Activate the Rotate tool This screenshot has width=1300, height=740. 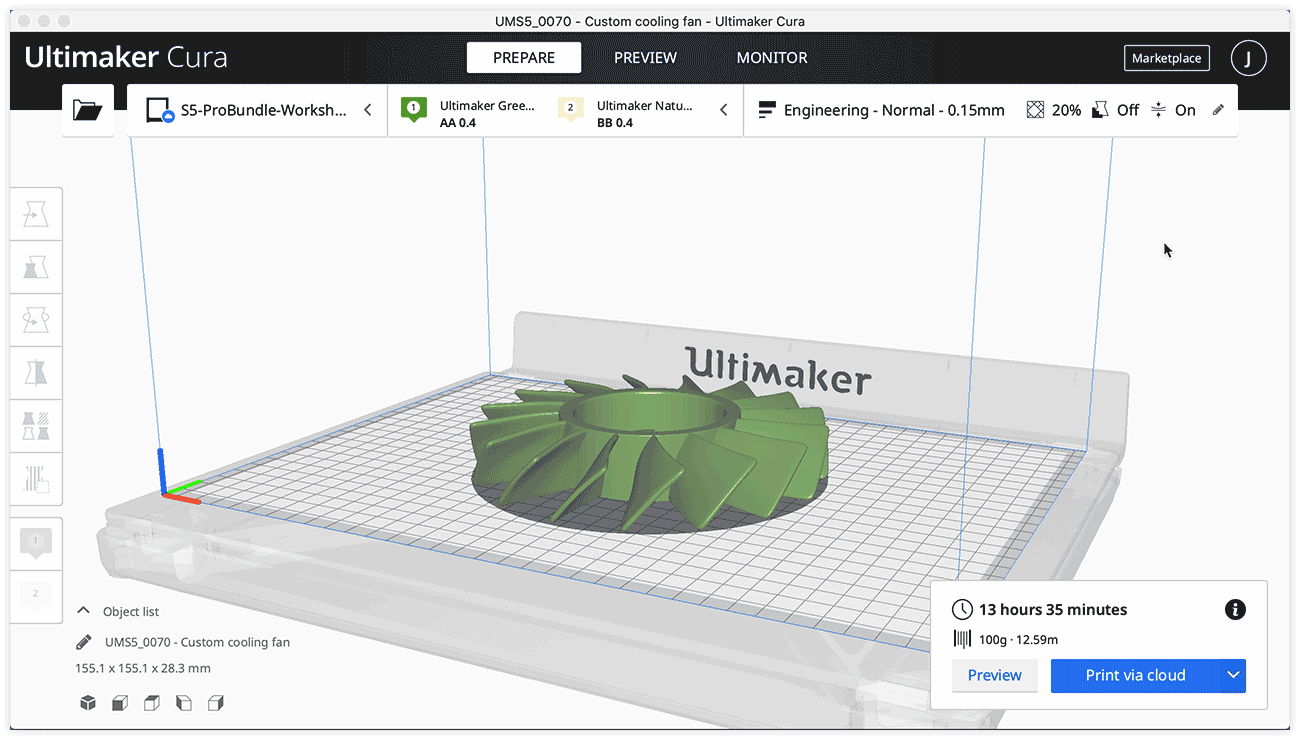click(36, 320)
